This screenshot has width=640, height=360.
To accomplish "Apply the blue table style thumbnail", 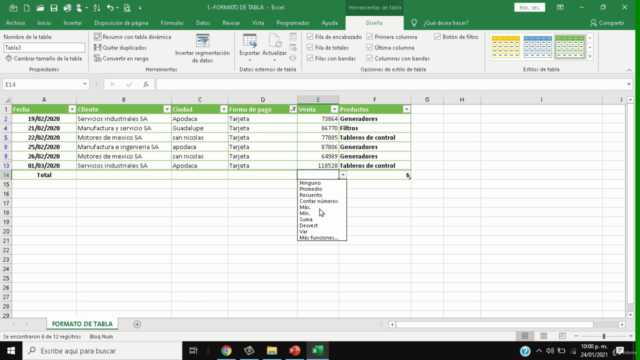I will click(538, 47).
